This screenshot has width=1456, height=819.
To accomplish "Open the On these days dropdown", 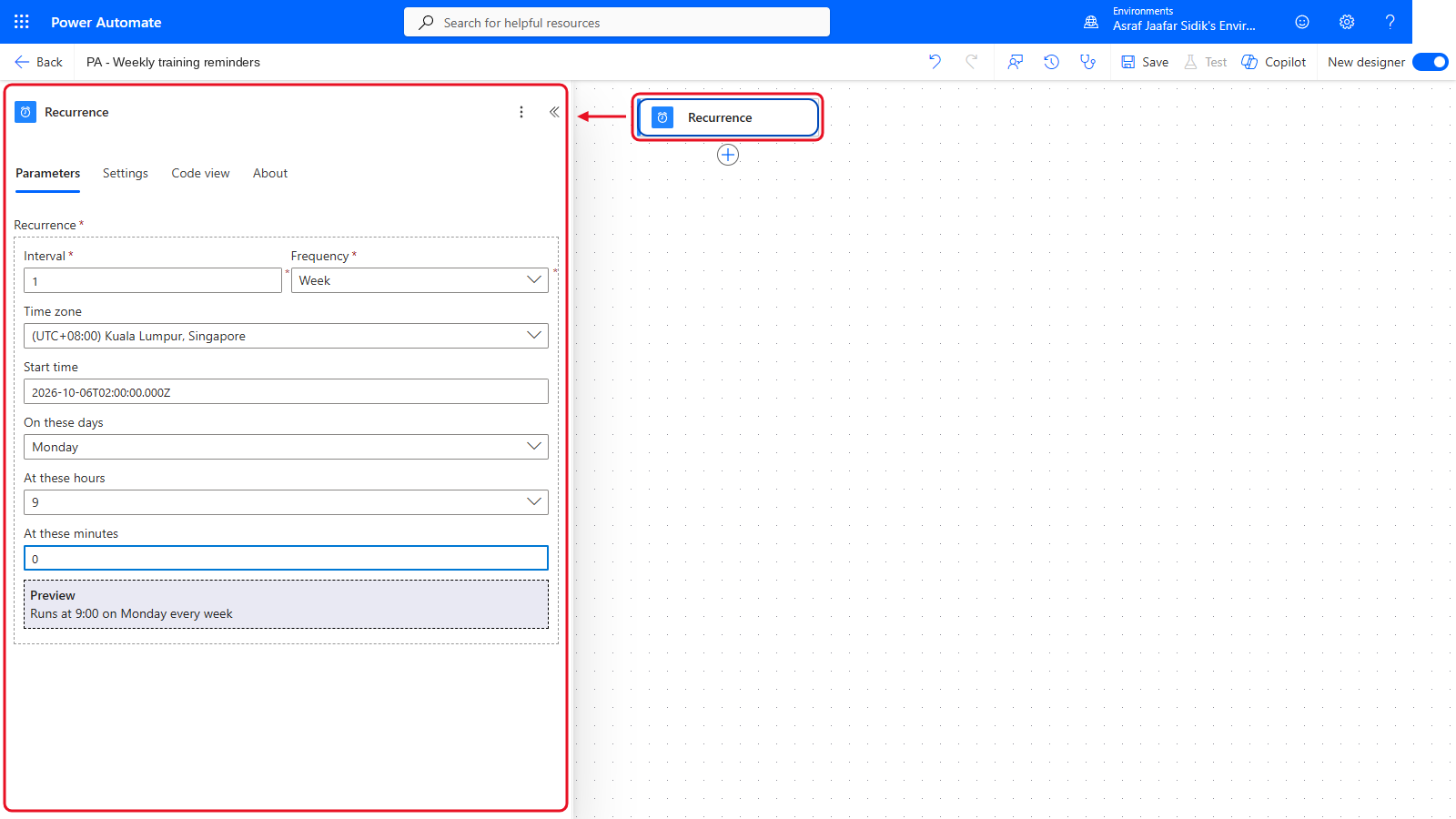I will pos(286,447).
